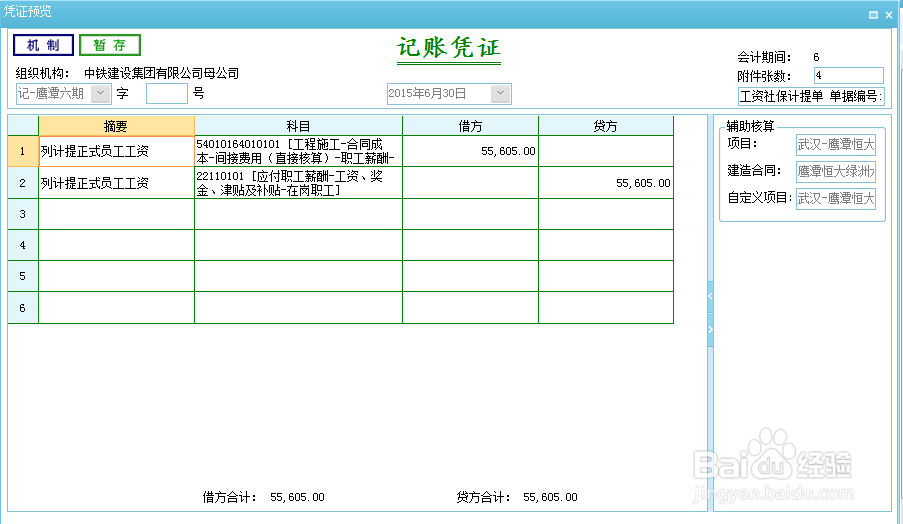Select the 科目 column header

[298, 126]
